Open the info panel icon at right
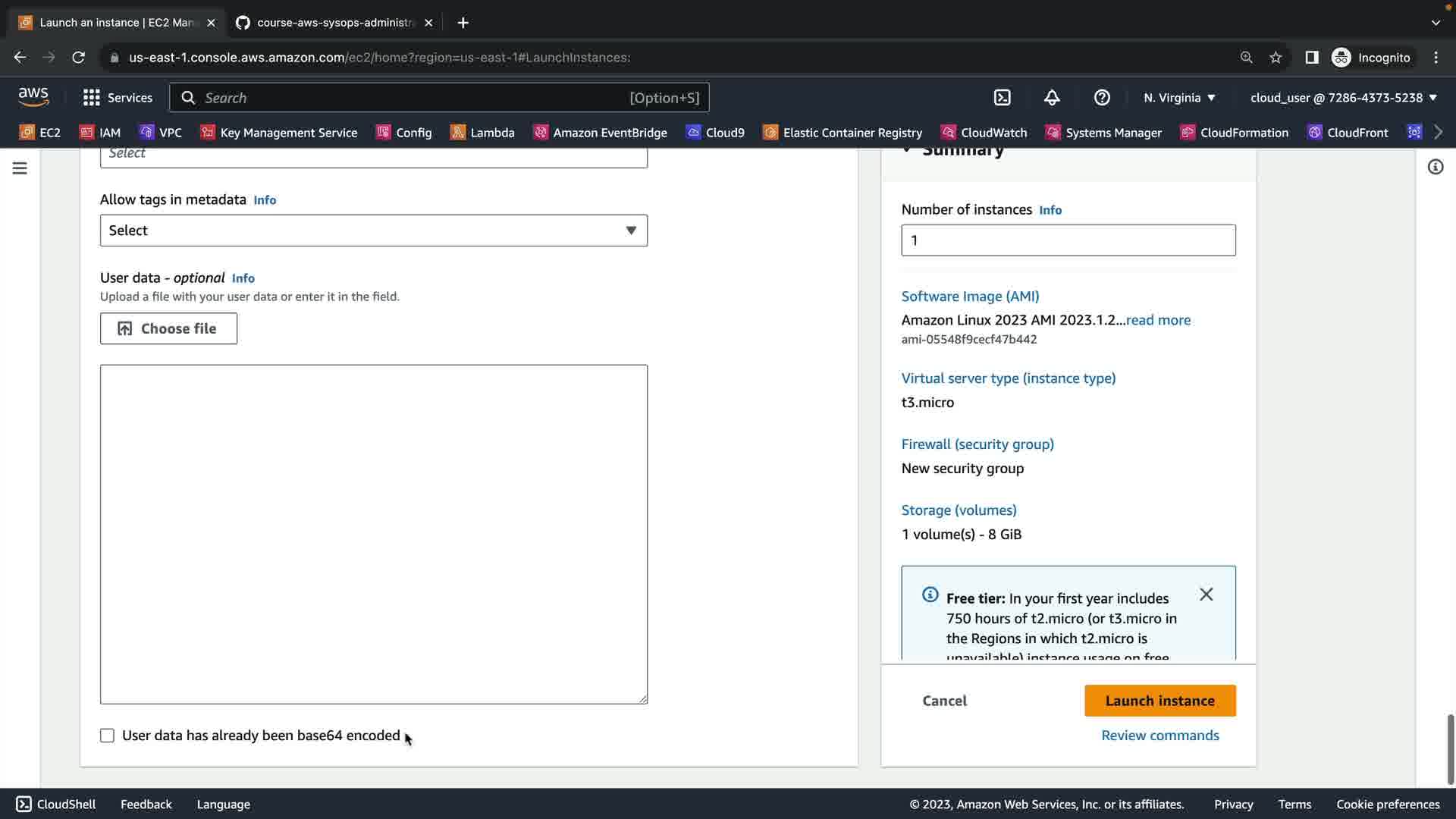This screenshot has width=1456, height=819. tap(1435, 167)
